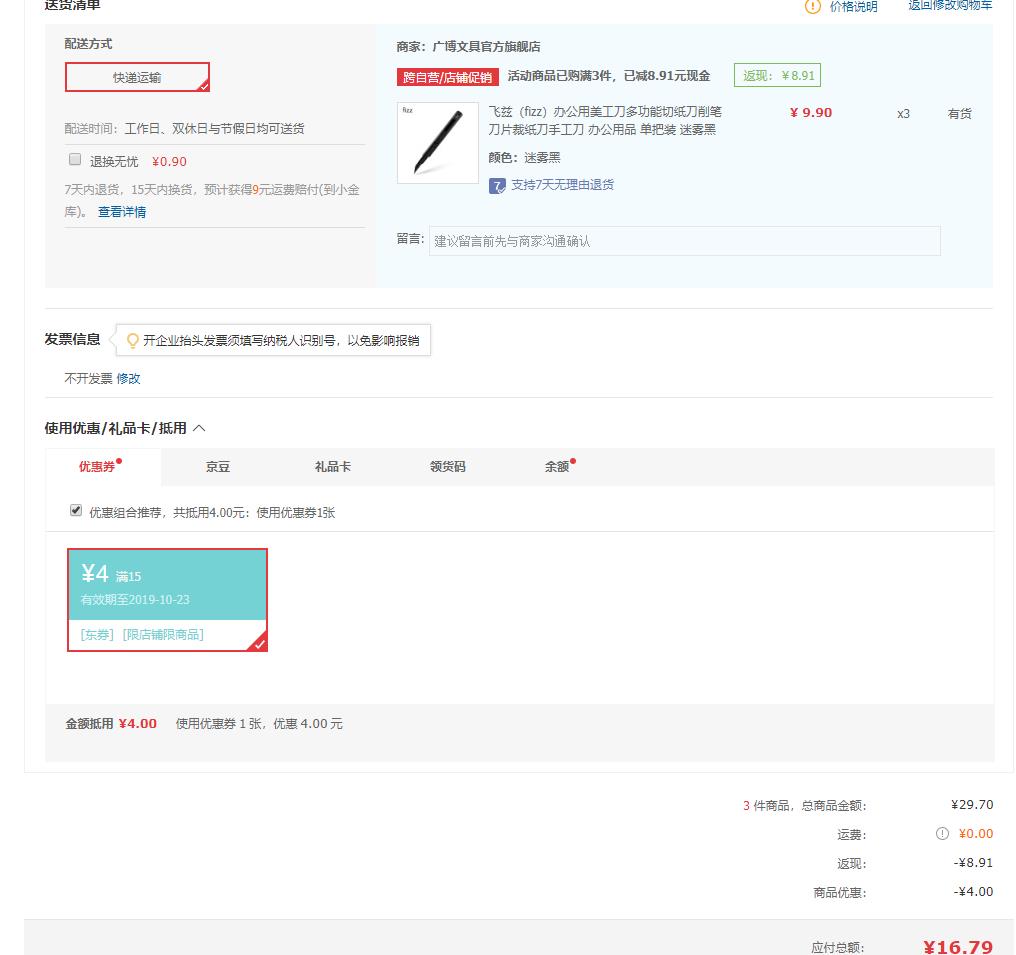Click the shipping fee info circle icon
This screenshot has height=955, width=1016.
point(942,834)
